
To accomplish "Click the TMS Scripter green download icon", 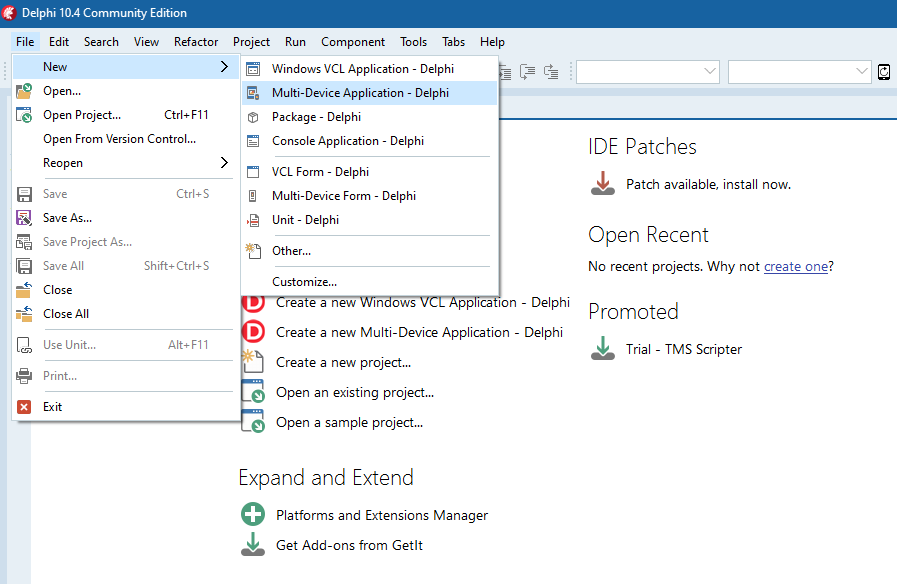I will 602,348.
